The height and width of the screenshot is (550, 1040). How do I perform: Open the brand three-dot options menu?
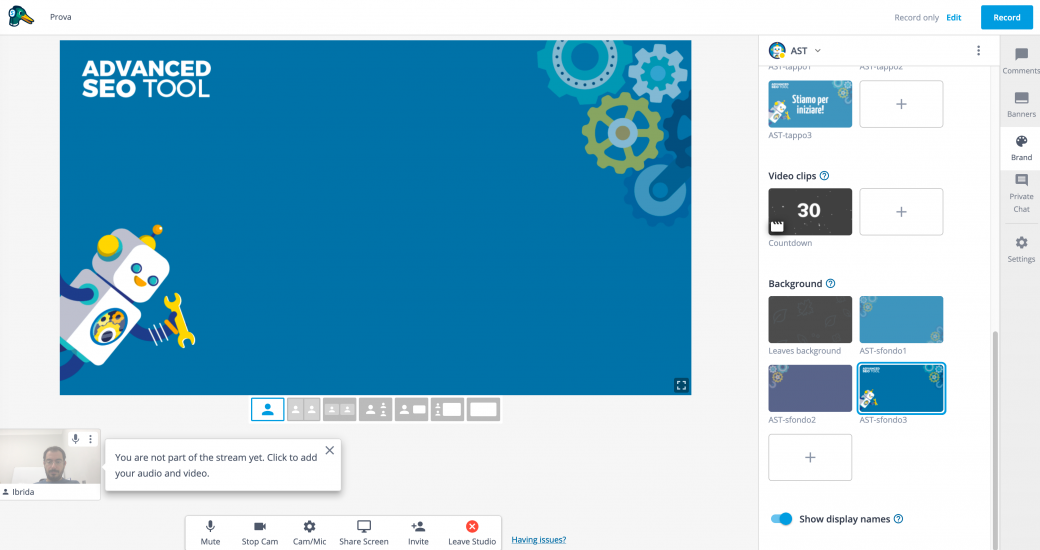click(978, 50)
